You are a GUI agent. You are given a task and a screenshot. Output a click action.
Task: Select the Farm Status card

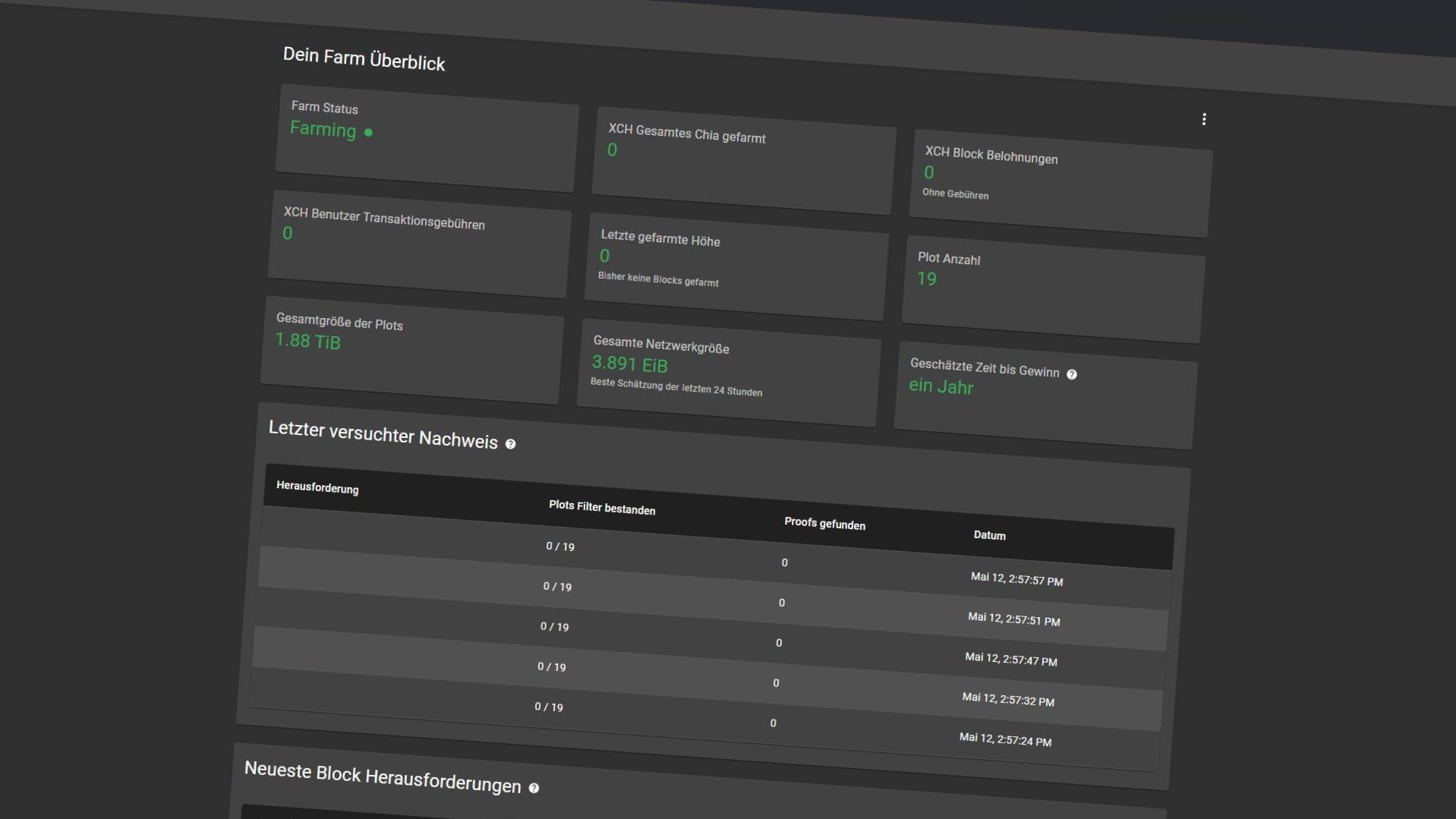point(427,139)
